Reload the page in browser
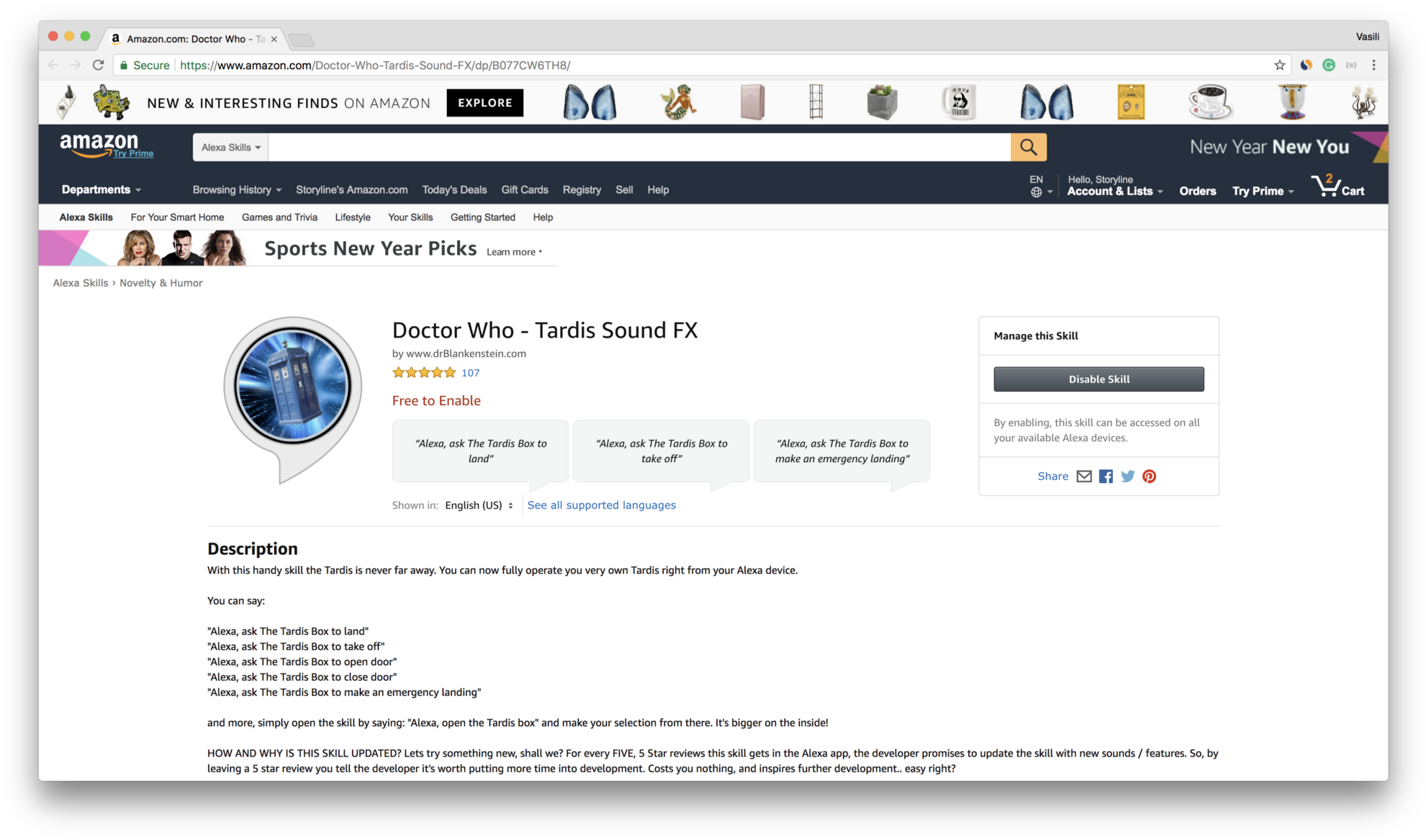 [99, 66]
